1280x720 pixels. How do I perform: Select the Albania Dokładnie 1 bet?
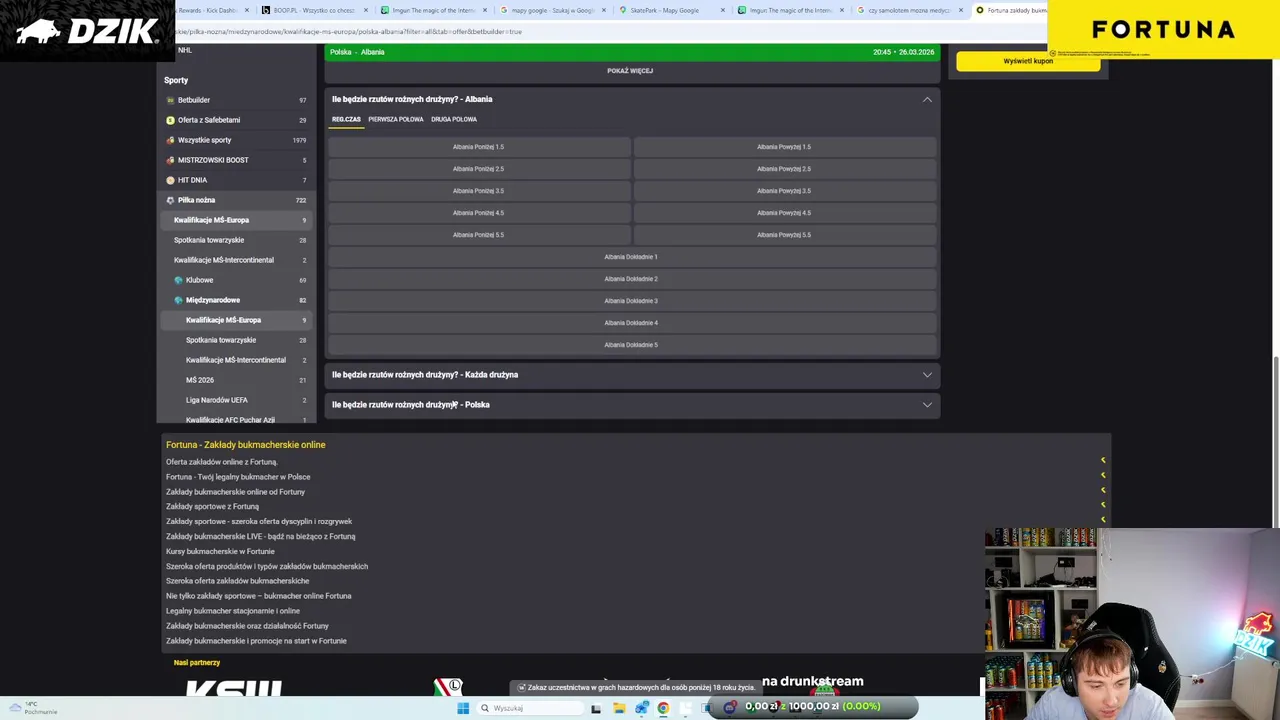pos(631,257)
